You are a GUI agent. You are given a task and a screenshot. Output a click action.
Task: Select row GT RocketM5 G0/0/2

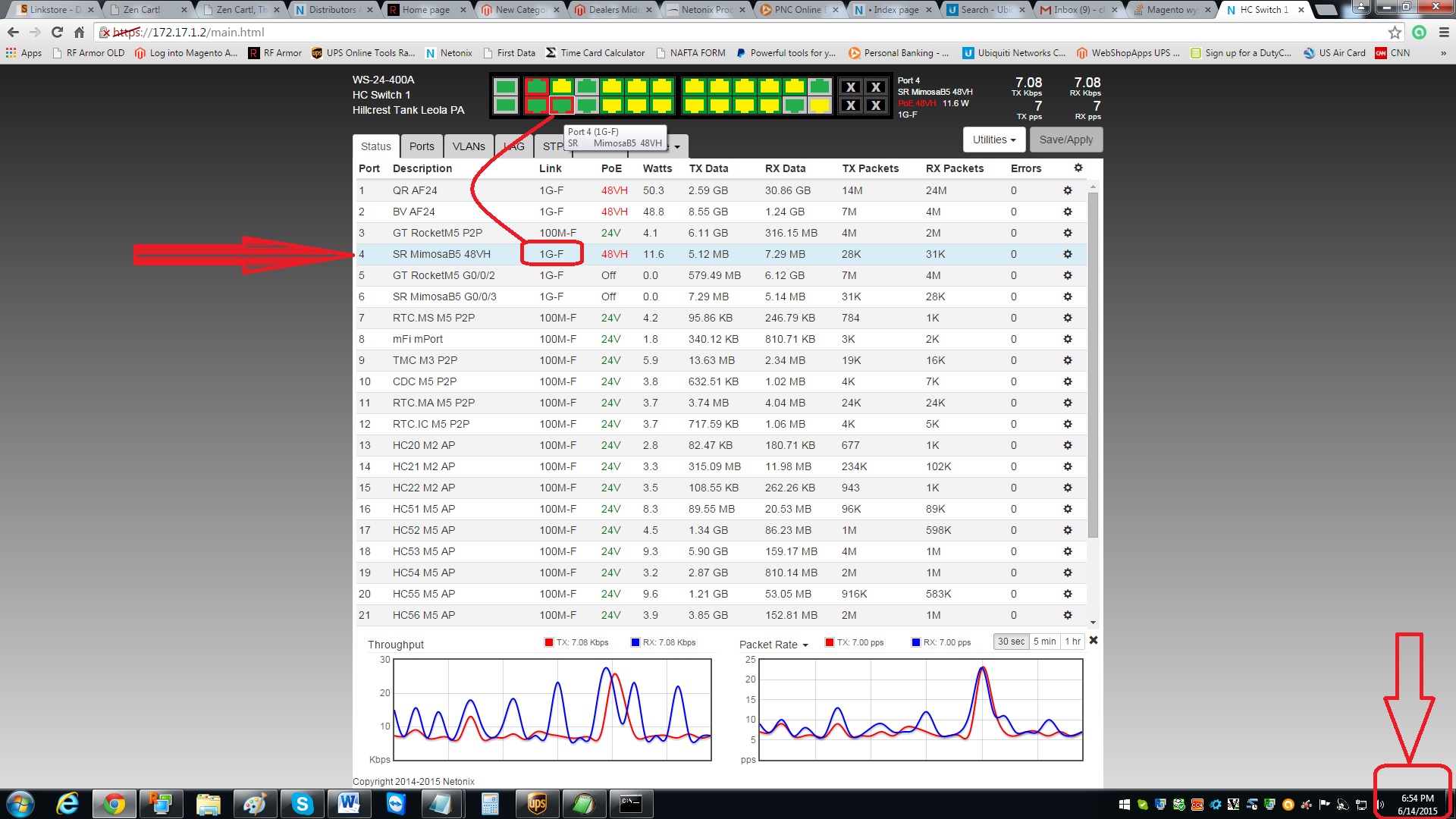(721, 275)
